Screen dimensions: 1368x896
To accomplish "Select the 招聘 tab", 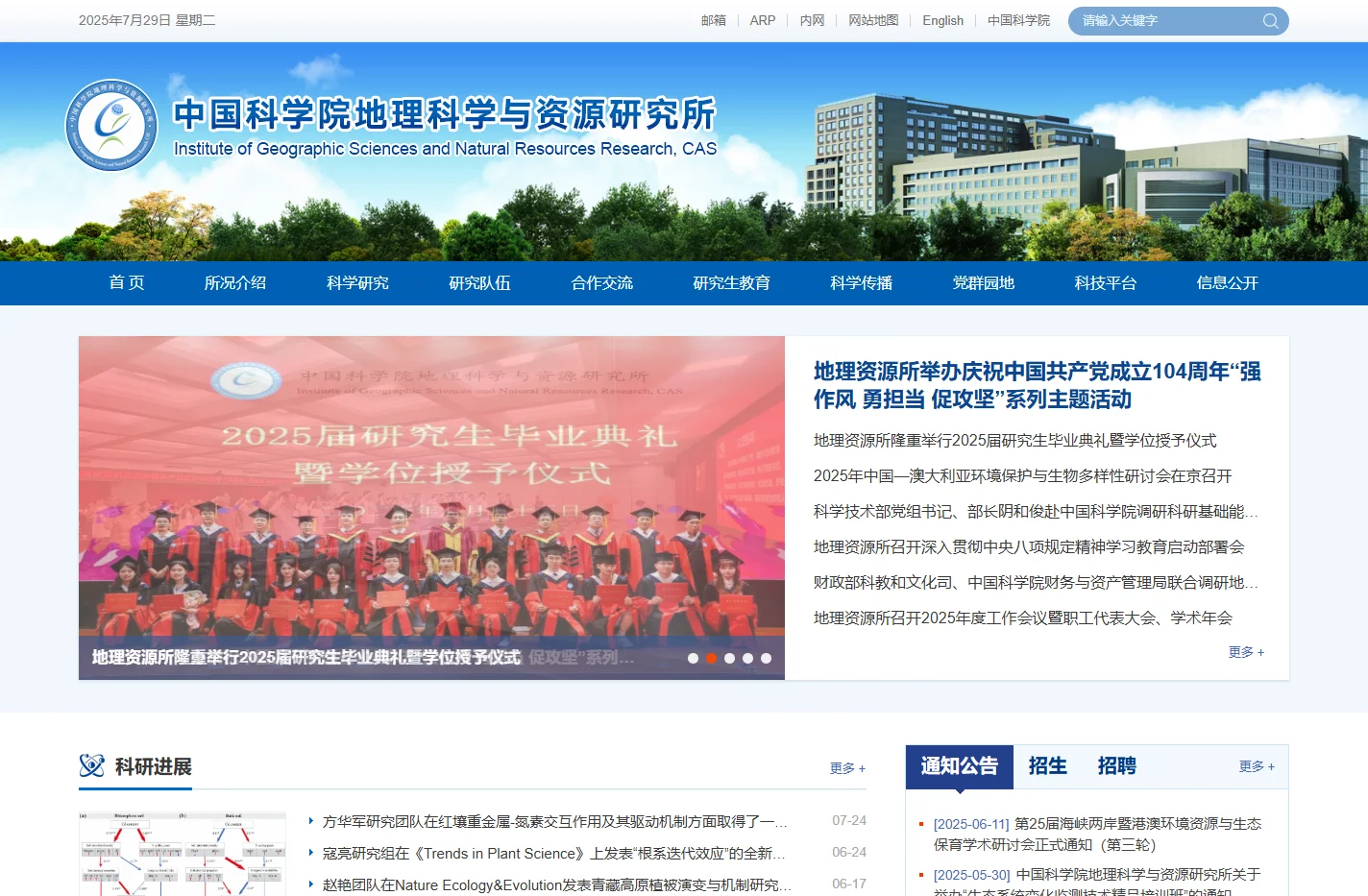I will (1117, 766).
